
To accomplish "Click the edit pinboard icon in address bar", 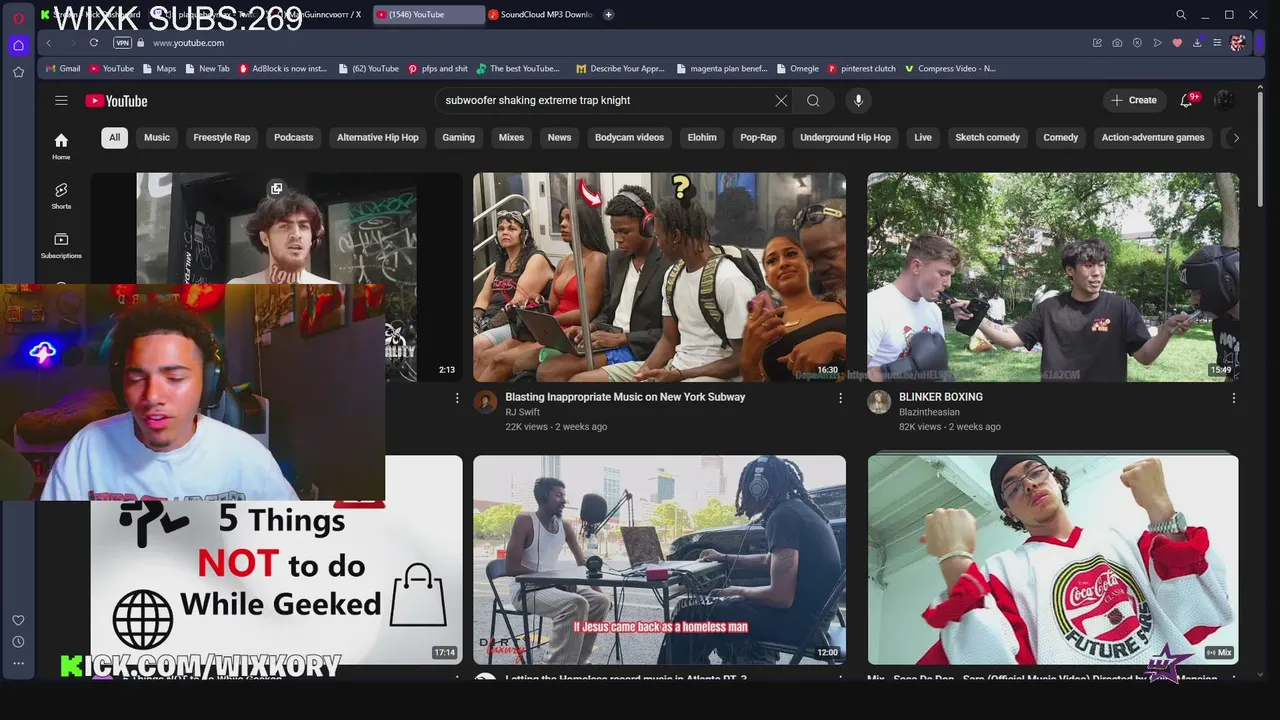I will 1097,43.
